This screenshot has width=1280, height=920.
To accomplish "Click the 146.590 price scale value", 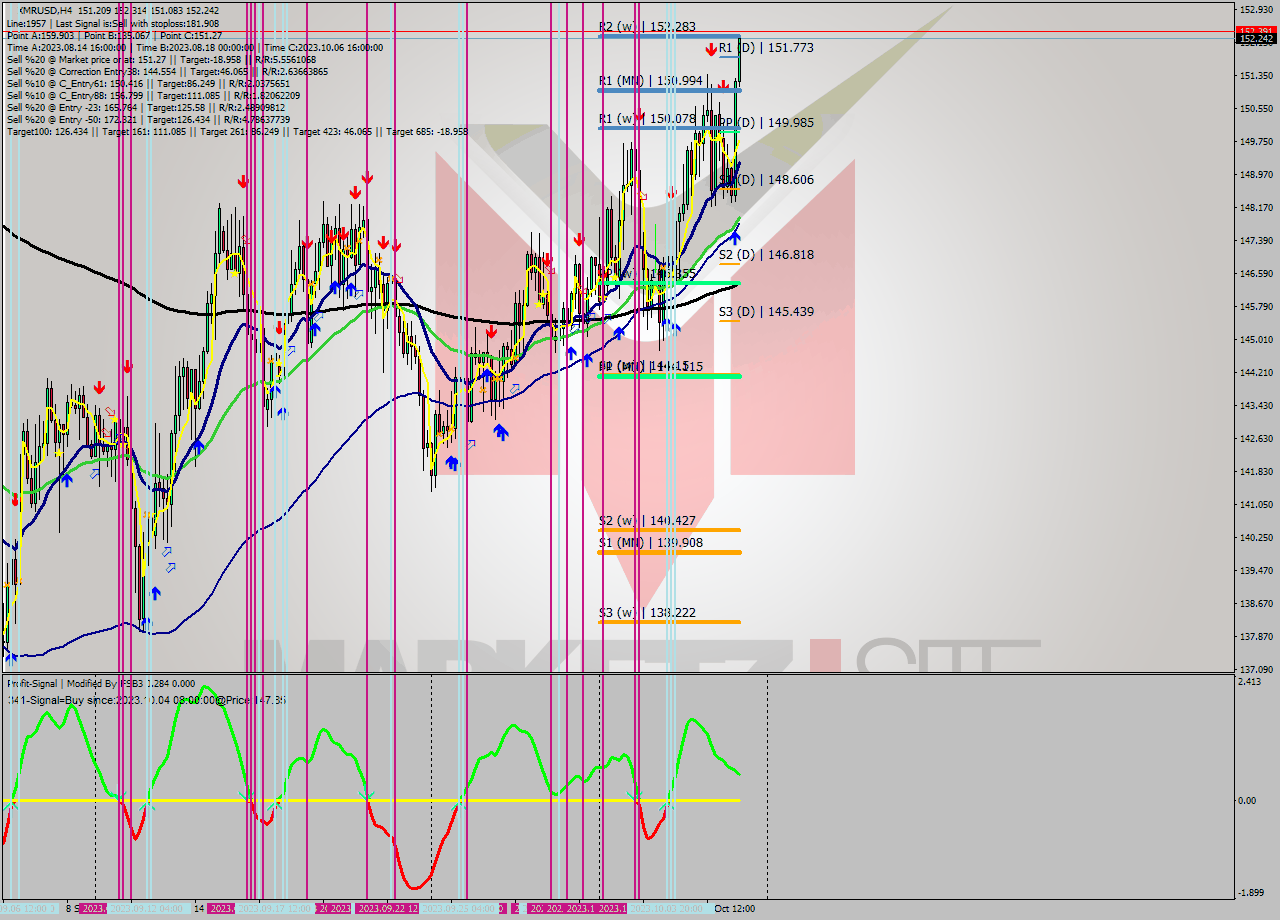I will click(x=1256, y=274).
